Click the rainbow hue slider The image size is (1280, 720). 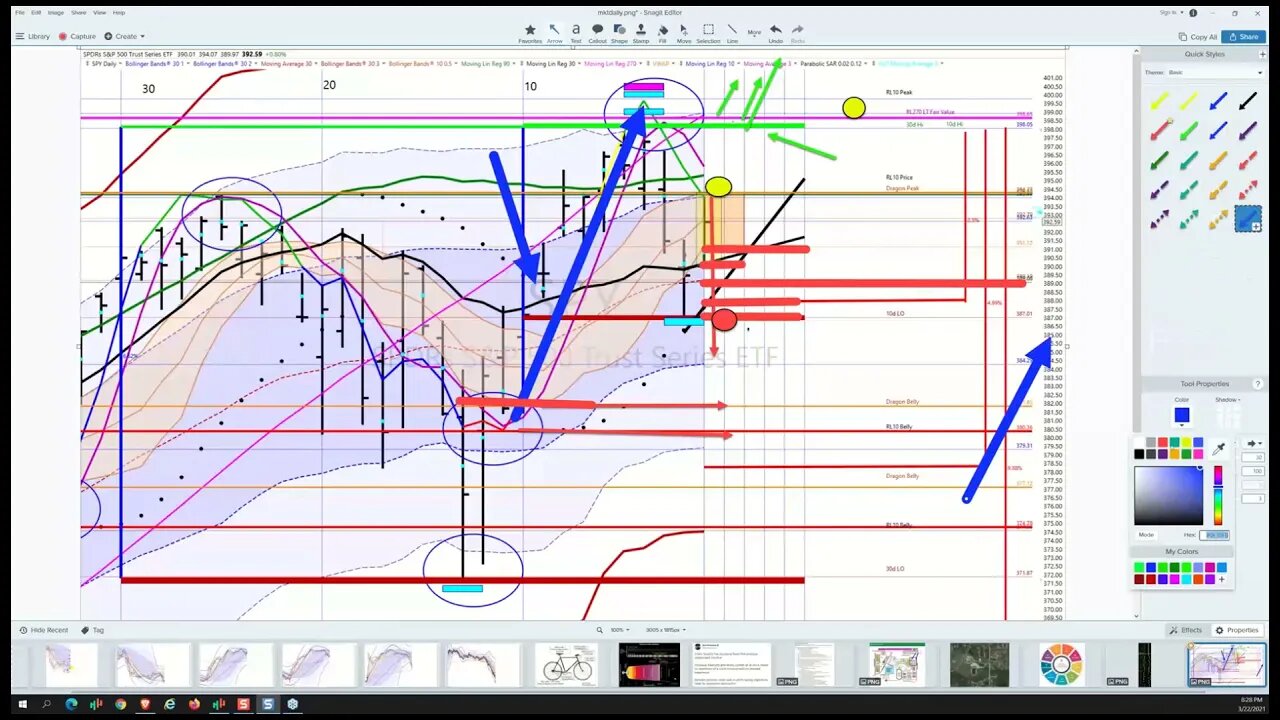(x=1217, y=495)
